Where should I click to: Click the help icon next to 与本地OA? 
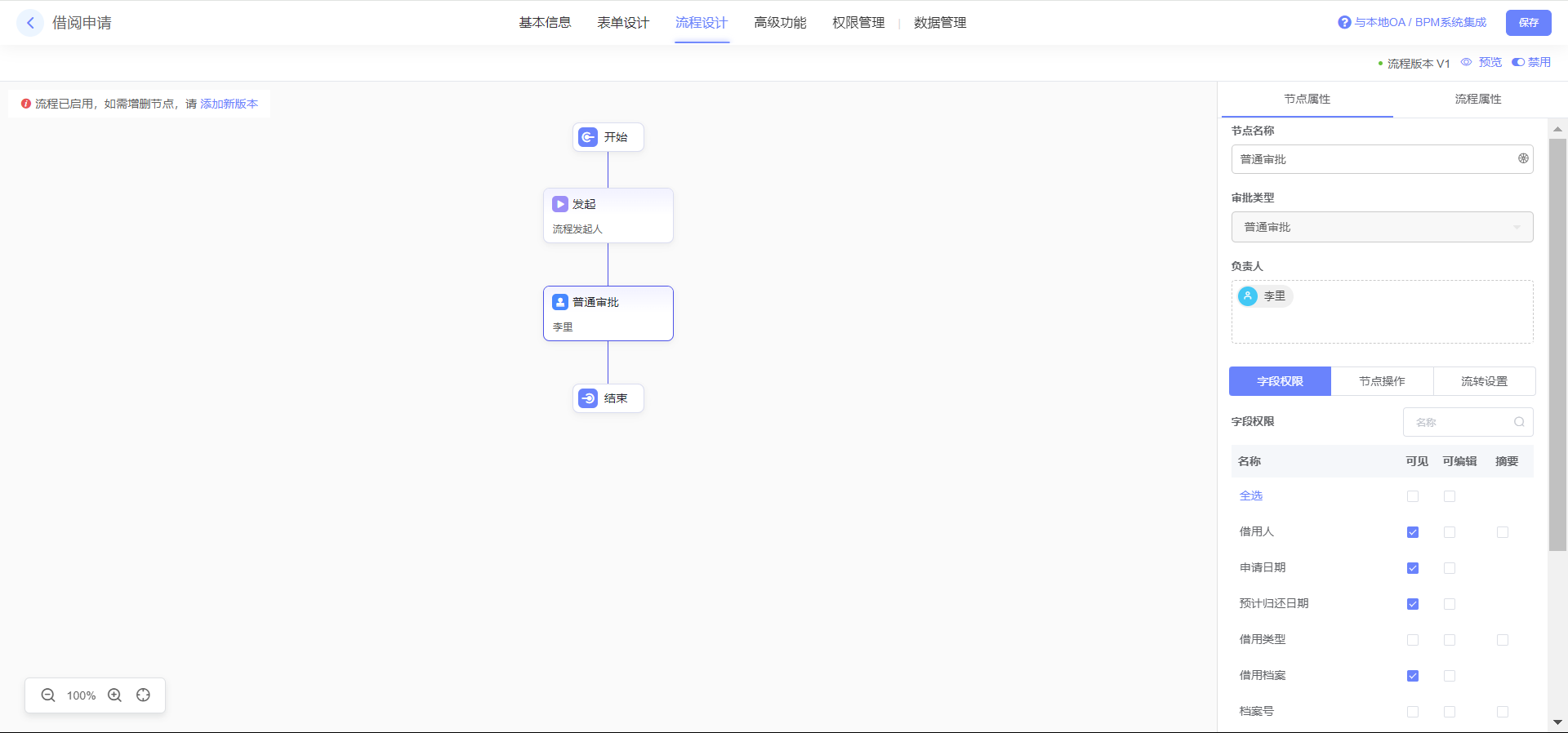coord(1344,23)
